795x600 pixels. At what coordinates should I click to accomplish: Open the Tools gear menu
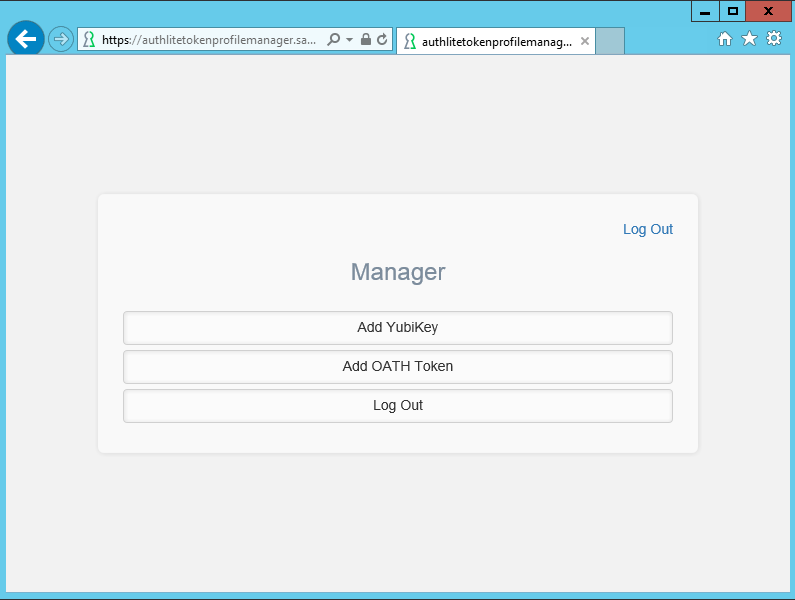[x=774, y=39]
